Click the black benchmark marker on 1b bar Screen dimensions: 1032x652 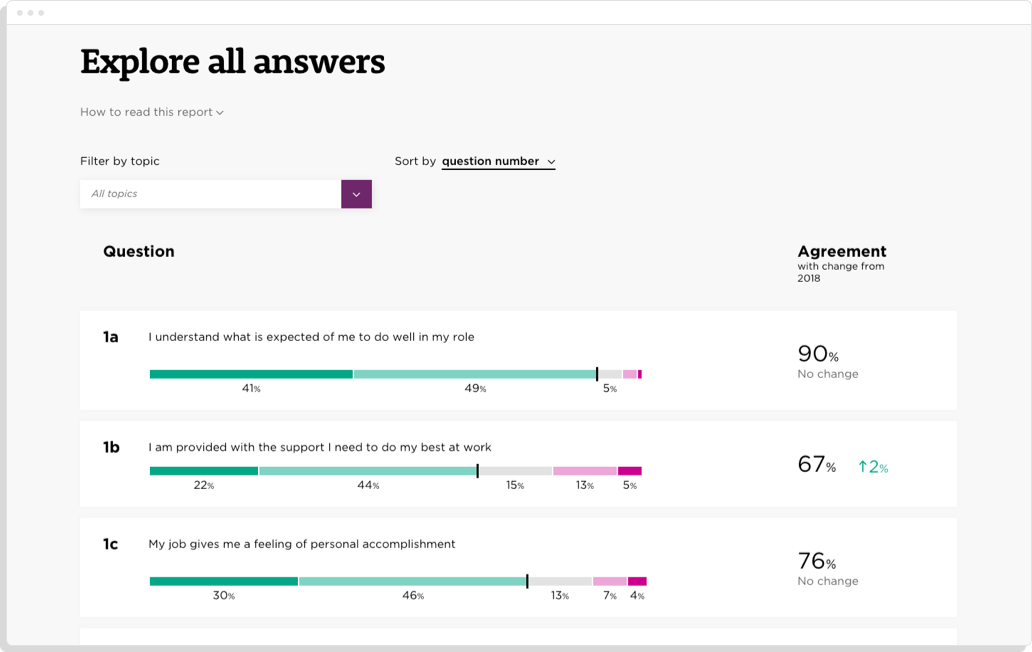[477, 471]
